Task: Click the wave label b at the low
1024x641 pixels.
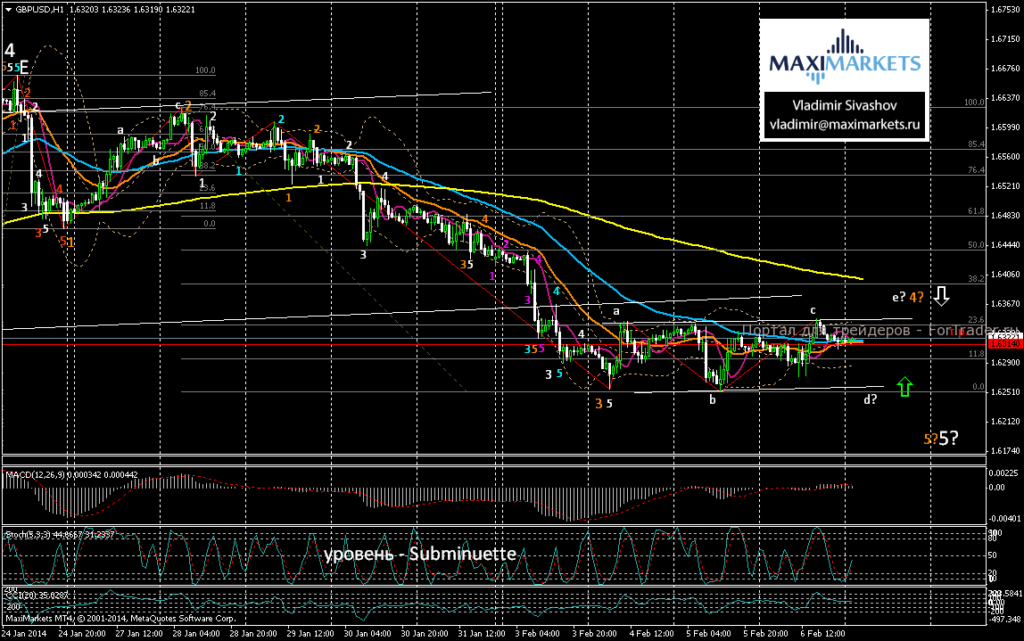Action: [712, 400]
